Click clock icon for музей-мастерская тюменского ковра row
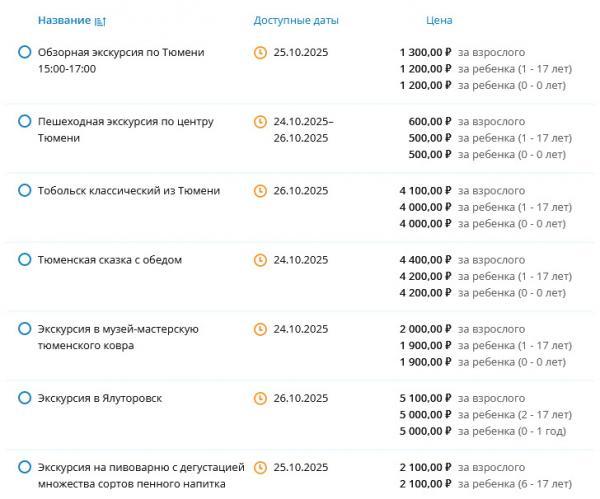Screen dimensions: 600x499 tap(261, 329)
